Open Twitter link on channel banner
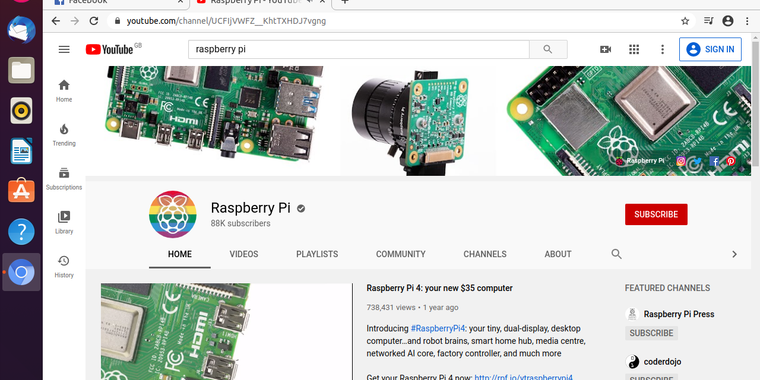Screen dimensions: 760x380 (697, 161)
